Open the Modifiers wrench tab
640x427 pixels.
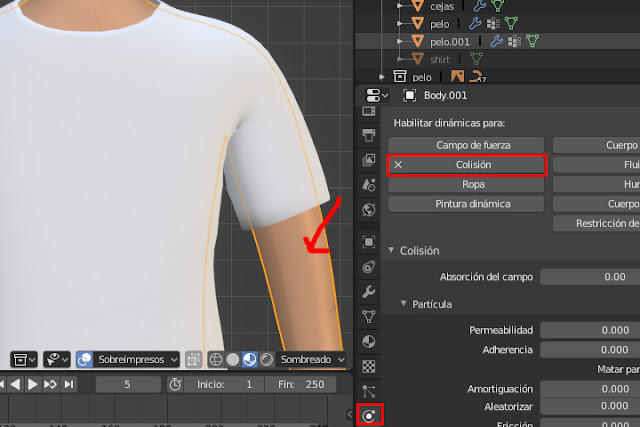click(x=369, y=291)
